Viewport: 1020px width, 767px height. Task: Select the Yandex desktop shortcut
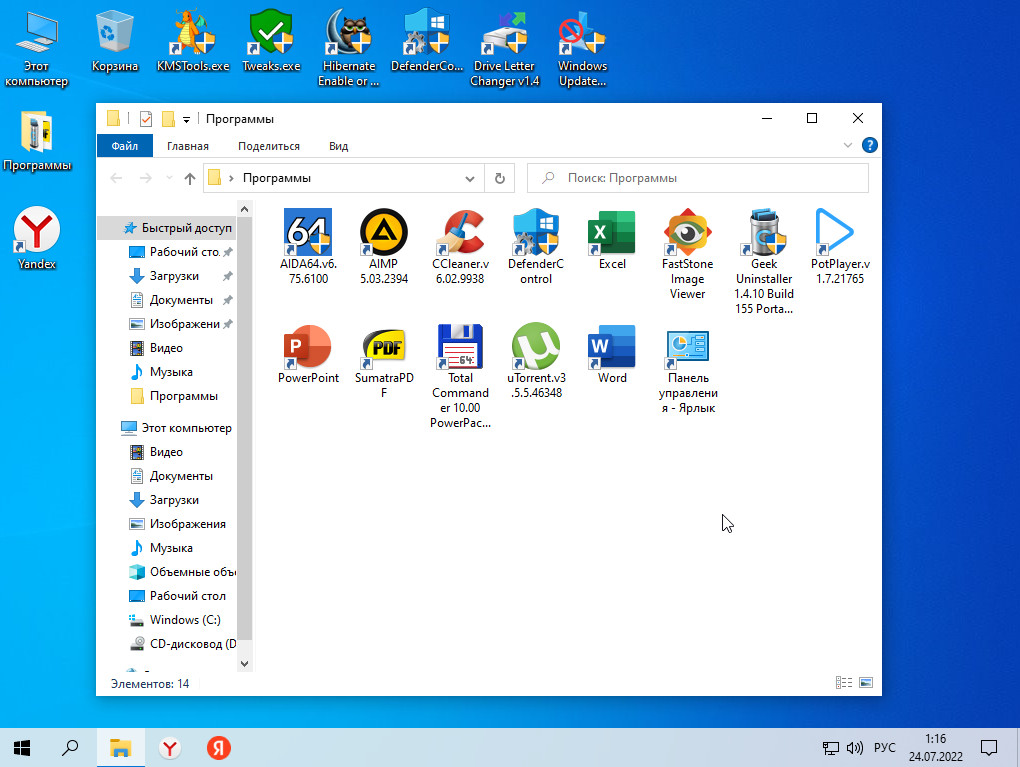36,230
